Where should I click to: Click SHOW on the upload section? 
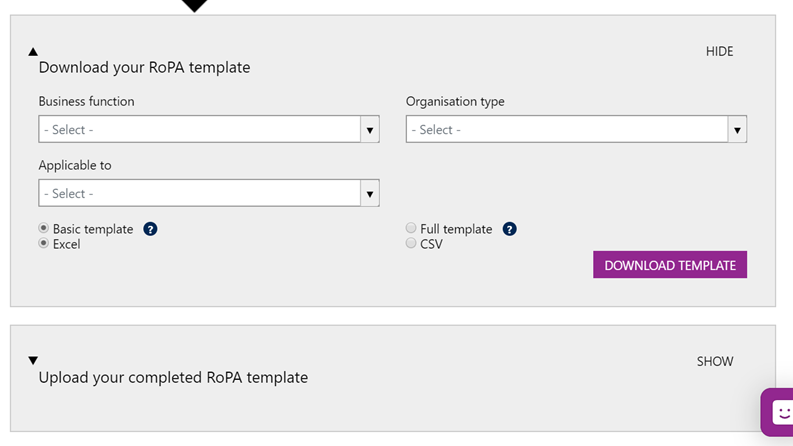click(715, 362)
